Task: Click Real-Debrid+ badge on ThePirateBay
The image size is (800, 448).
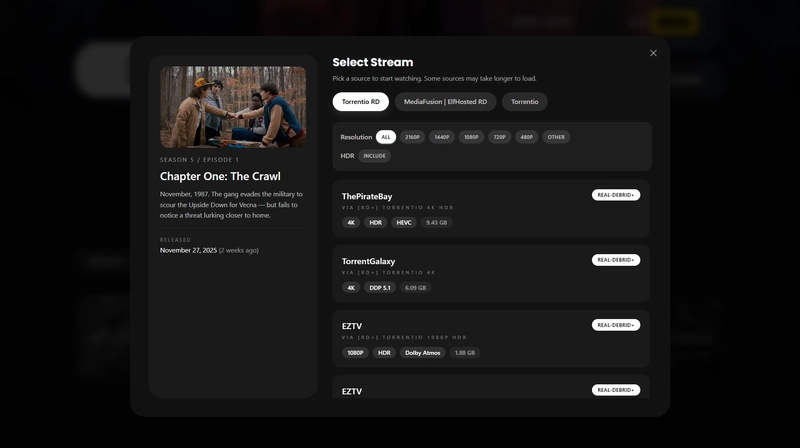Action: point(616,195)
